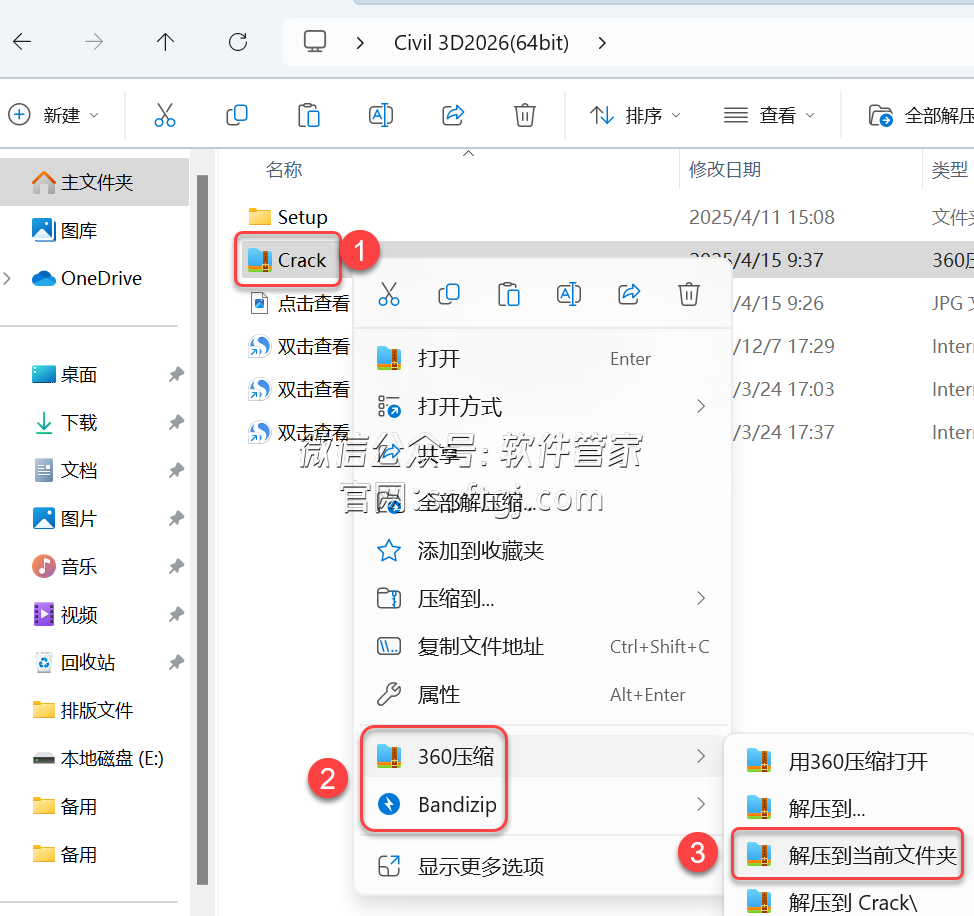Sort by 类型 column header

tap(950, 169)
